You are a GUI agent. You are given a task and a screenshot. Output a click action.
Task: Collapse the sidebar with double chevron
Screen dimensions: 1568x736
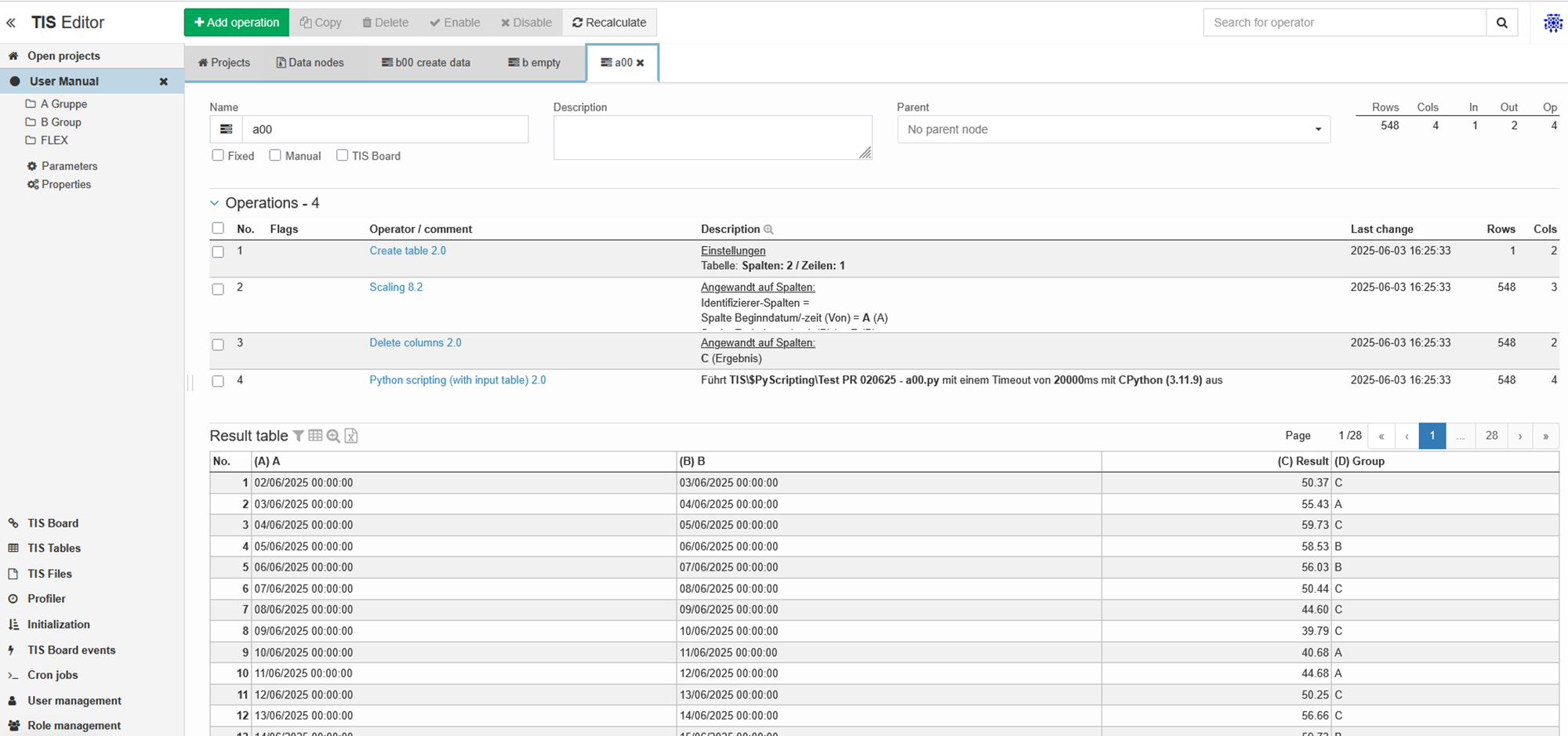(x=11, y=23)
